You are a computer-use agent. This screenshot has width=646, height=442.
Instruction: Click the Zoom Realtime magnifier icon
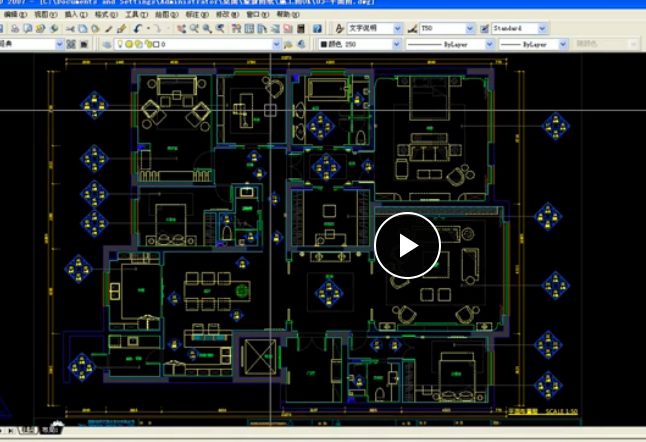pos(194,29)
